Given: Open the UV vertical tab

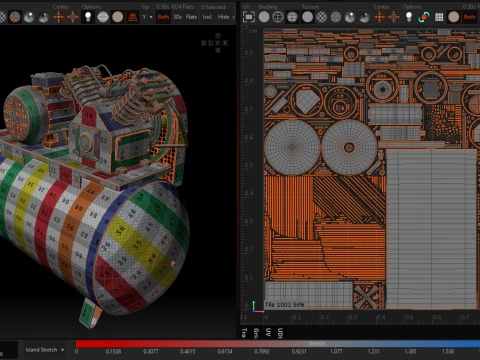Looking at the screenshot, I should pyautogui.click(x=268, y=333).
